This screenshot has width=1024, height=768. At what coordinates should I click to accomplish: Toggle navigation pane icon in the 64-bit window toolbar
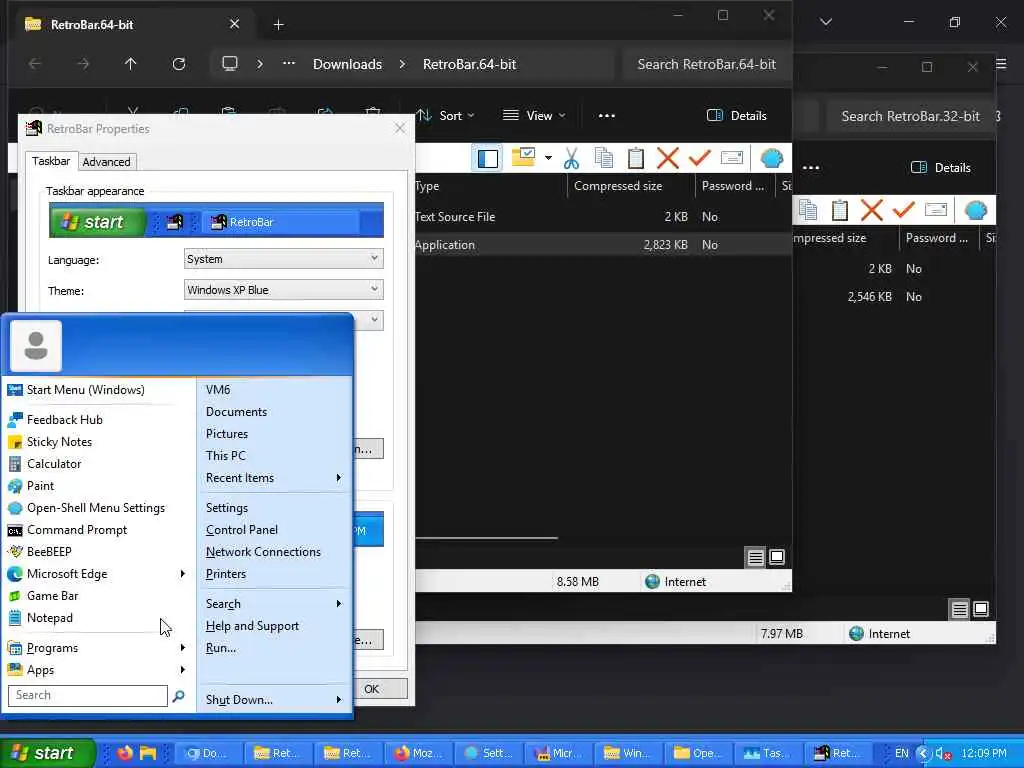(x=487, y=158)
